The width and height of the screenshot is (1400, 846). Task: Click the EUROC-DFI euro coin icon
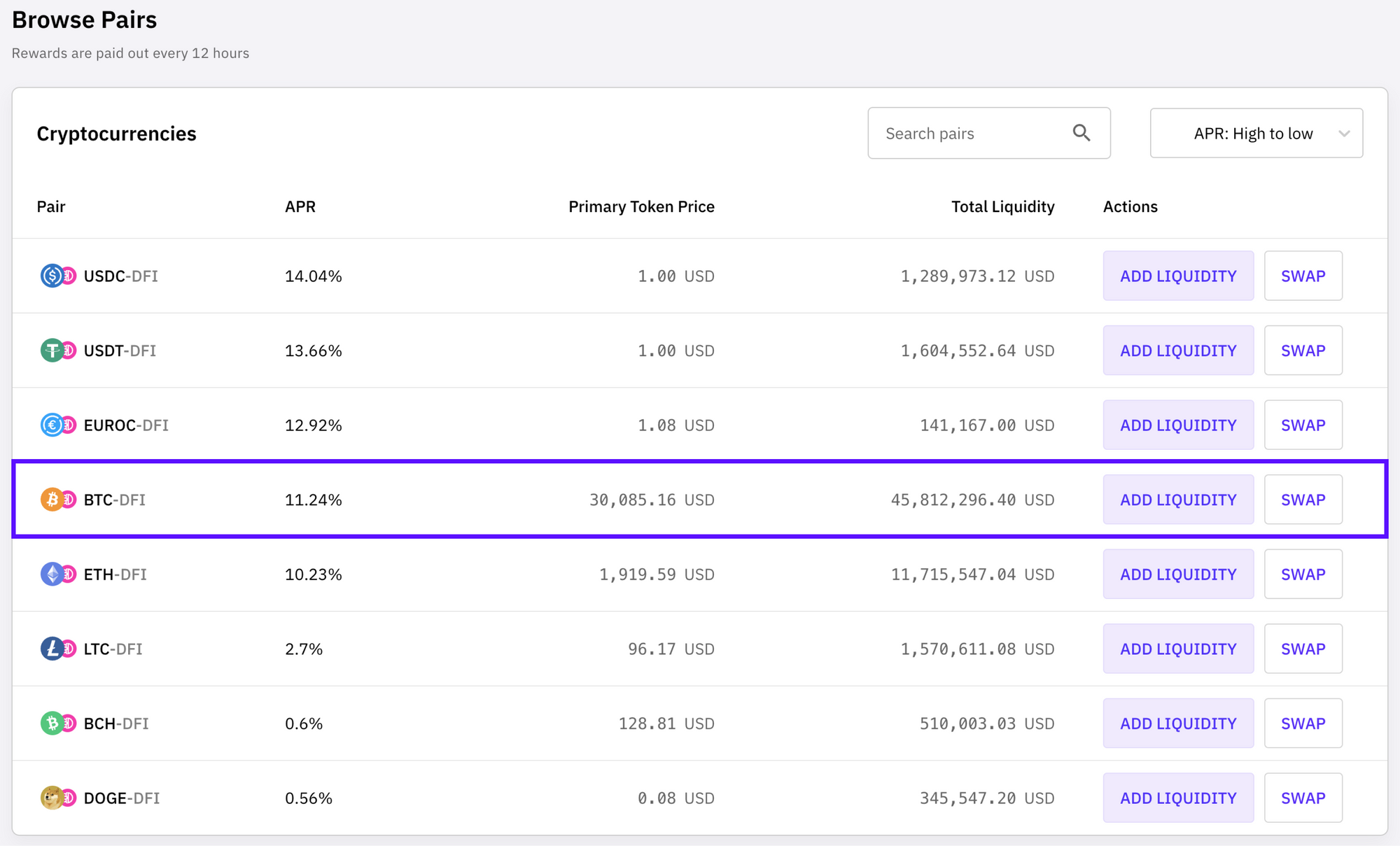pyautogui.click(x=52, y=425)
